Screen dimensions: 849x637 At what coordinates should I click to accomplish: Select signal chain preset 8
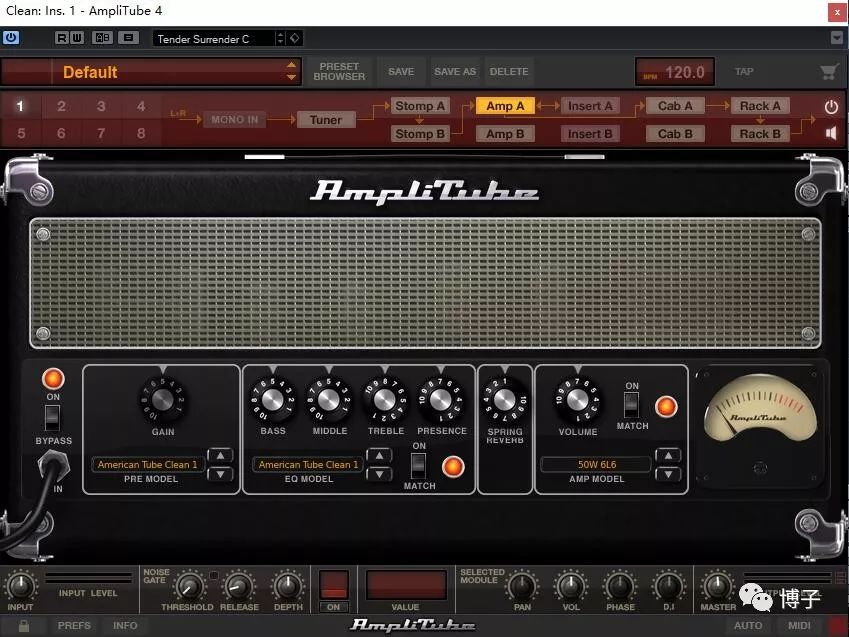click(x=141, y=133)
